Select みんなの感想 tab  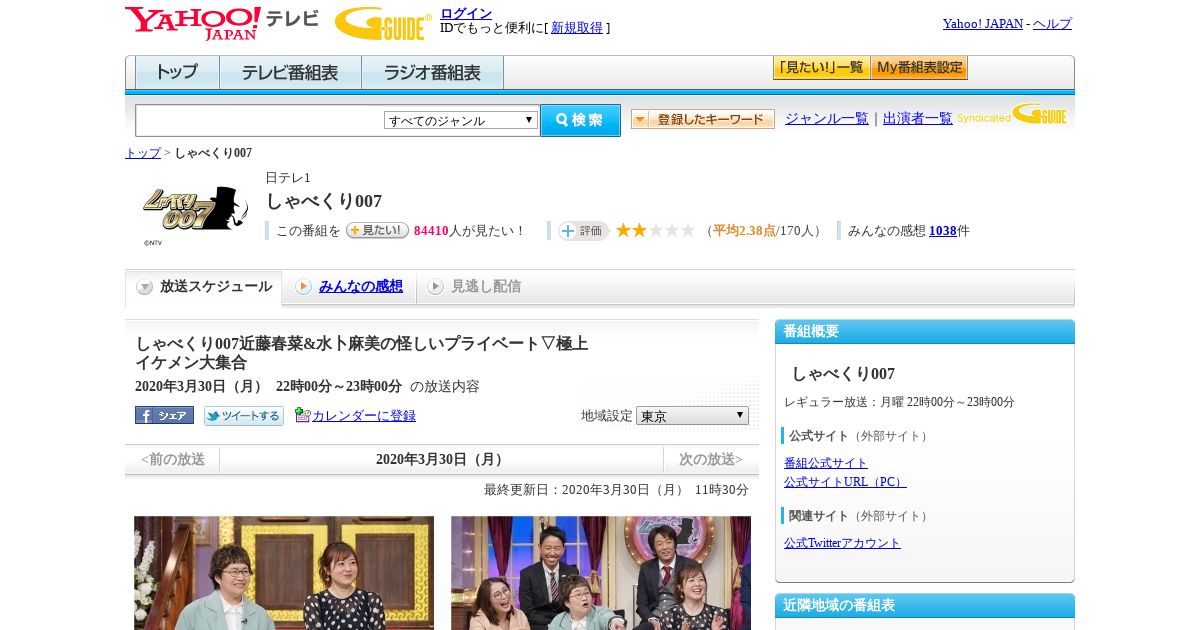pos(361,287)
